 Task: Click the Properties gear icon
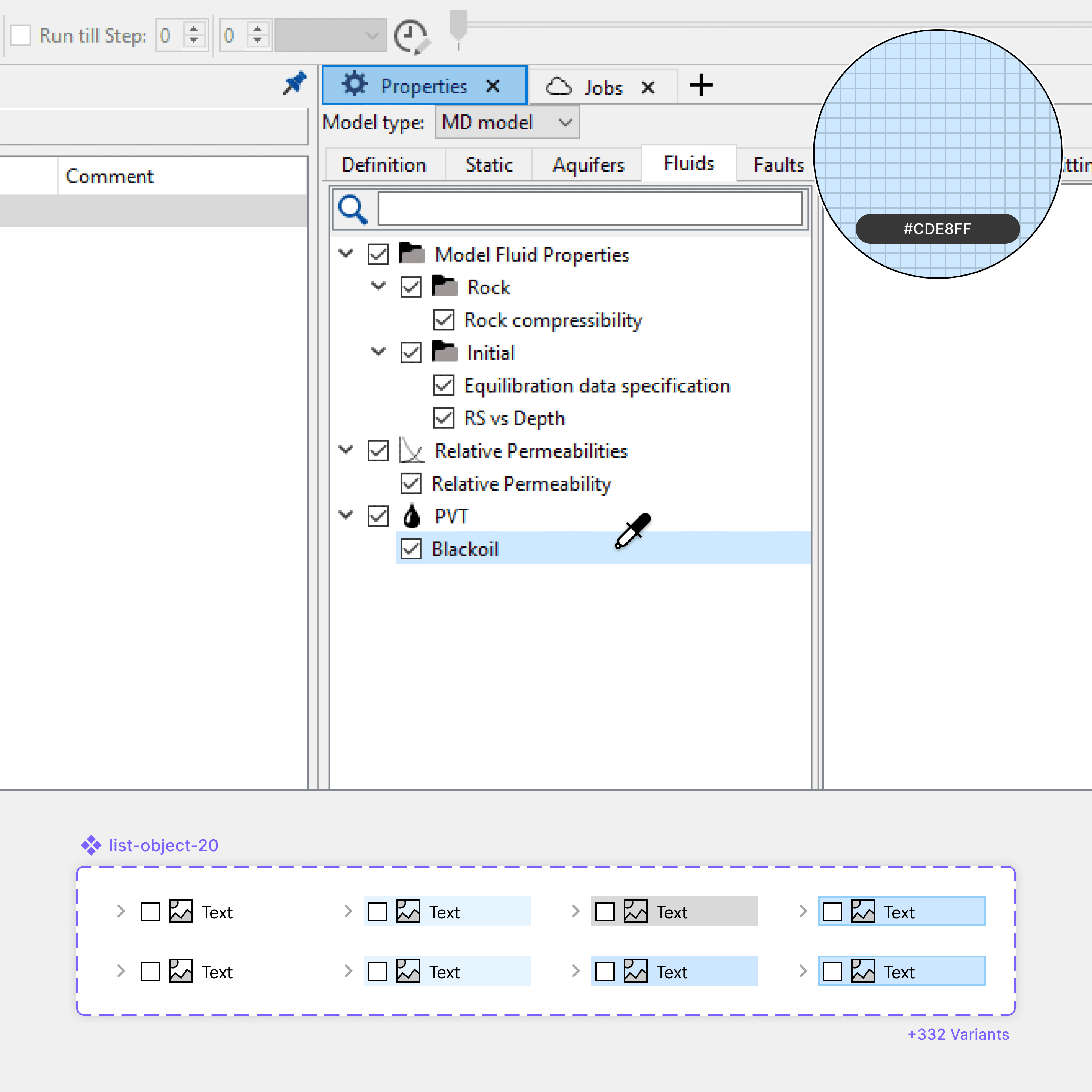(355, 85)
